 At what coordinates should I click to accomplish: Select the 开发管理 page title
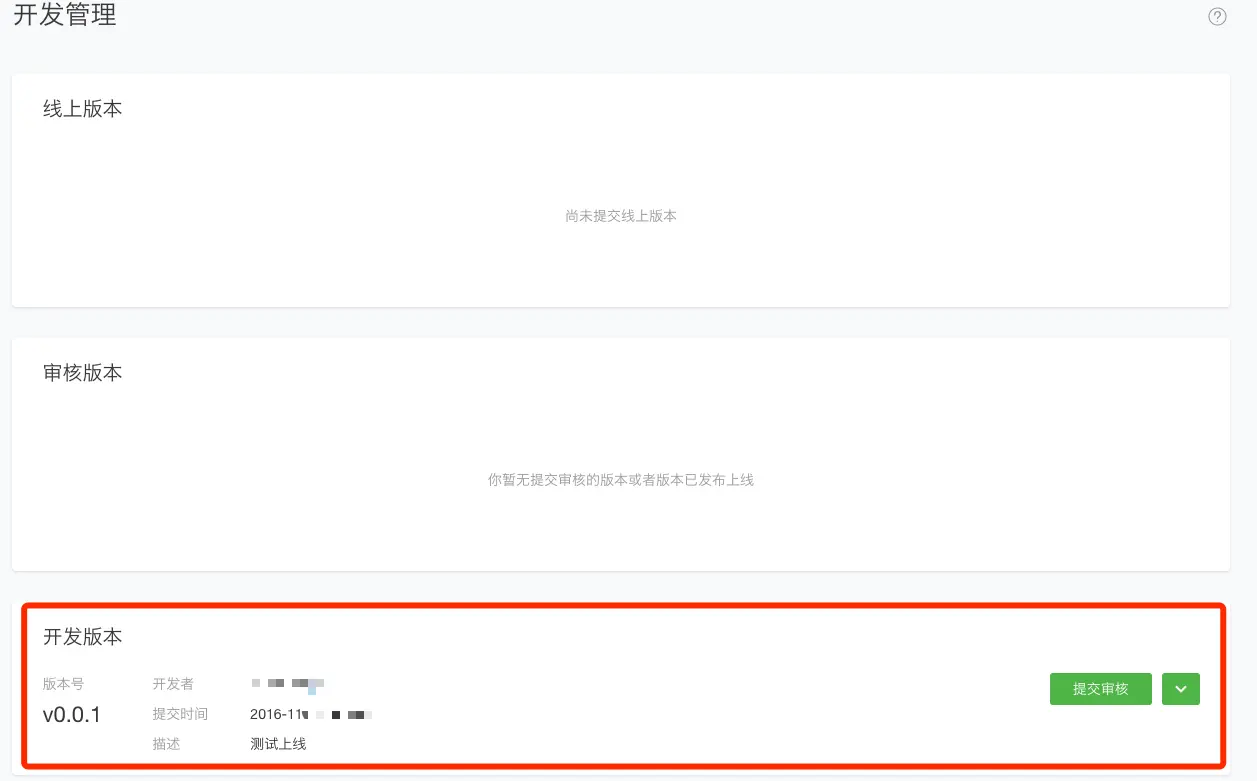pos(65,15)
